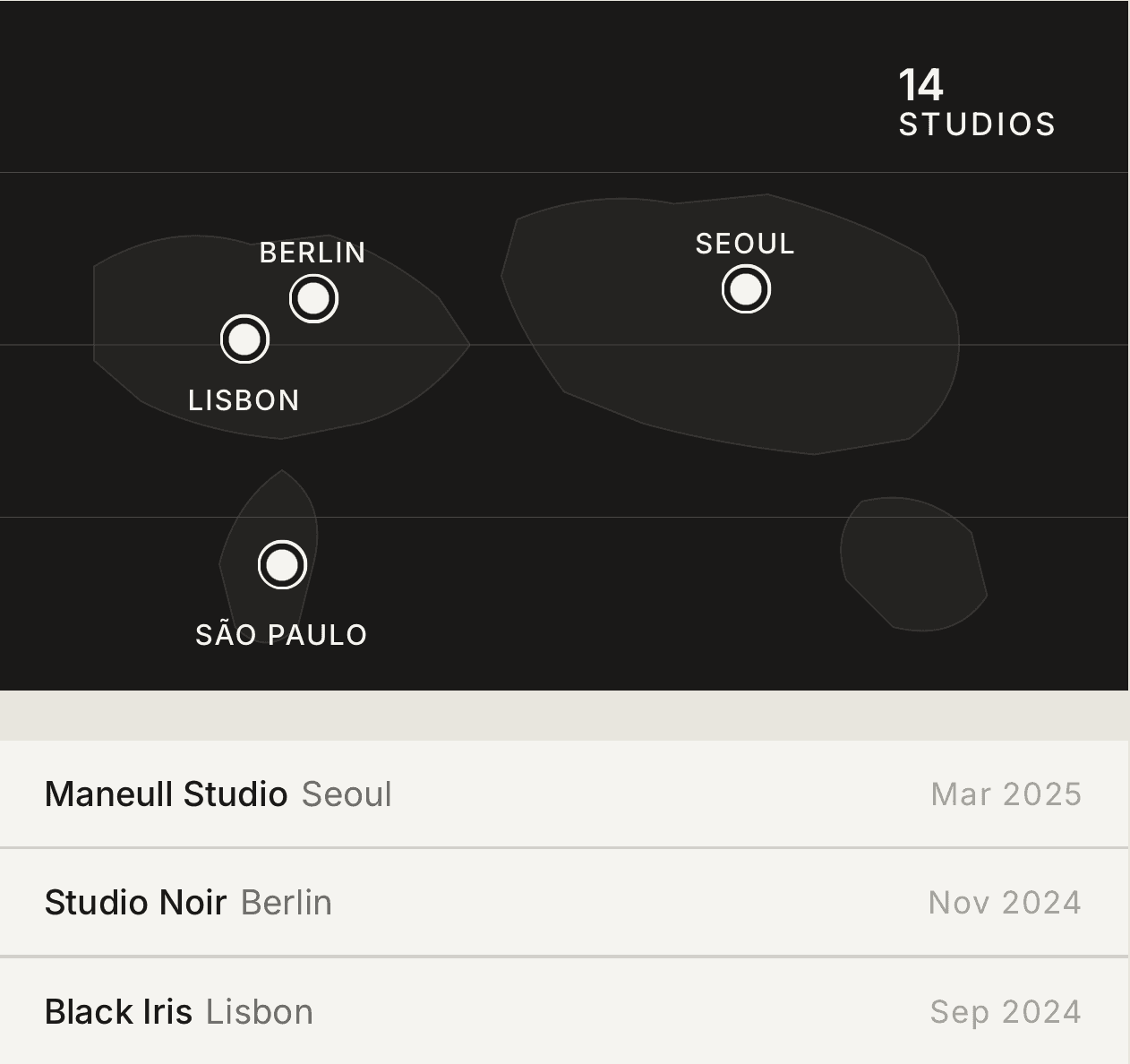Click the Sep 2024 date
Viewport: 1130px width, 1064px height.
tap(1006, 1012)
